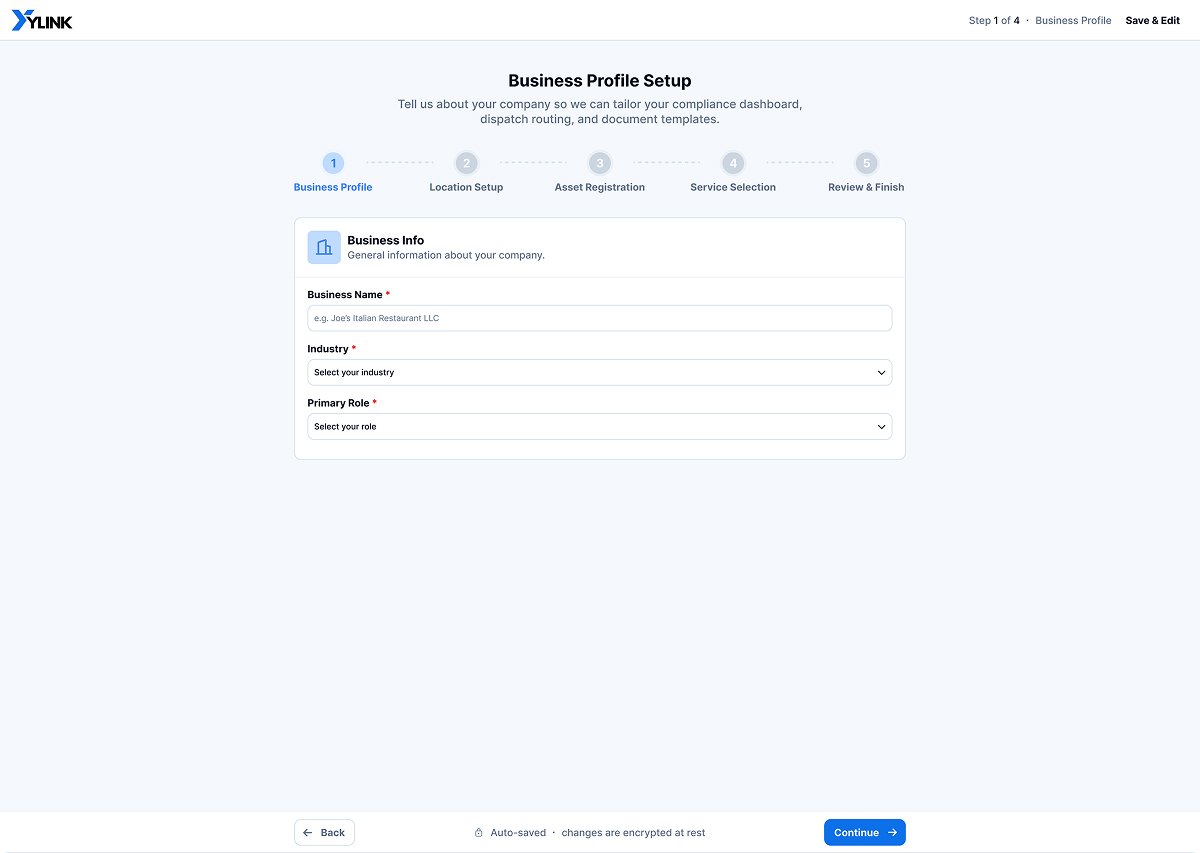1200x853 pixels.
Task: Click 'Business Profile' text in the top header
Action: [x=1073, y=20]
